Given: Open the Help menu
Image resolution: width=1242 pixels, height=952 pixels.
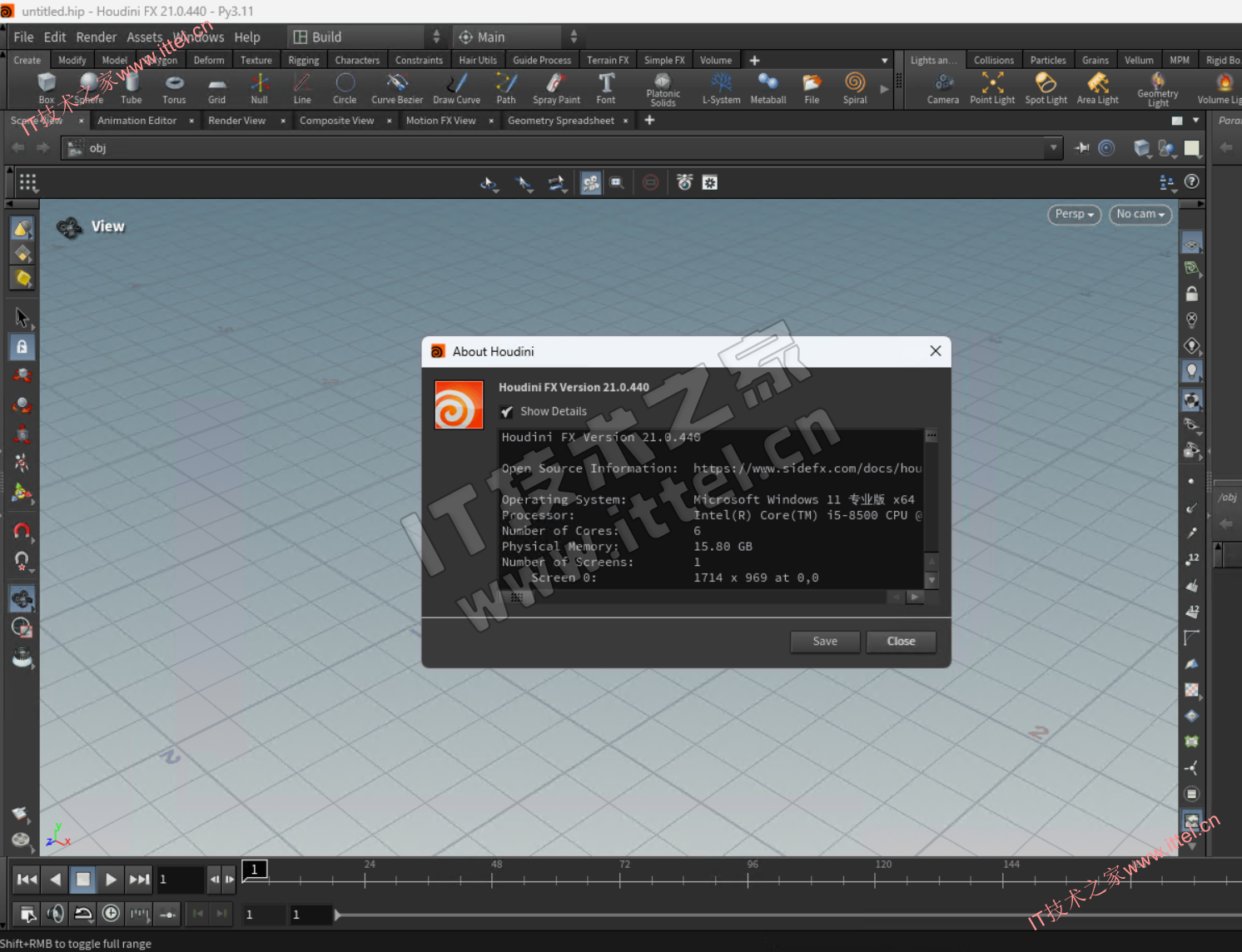Looking at the screenshot, I should coord(247,37).
